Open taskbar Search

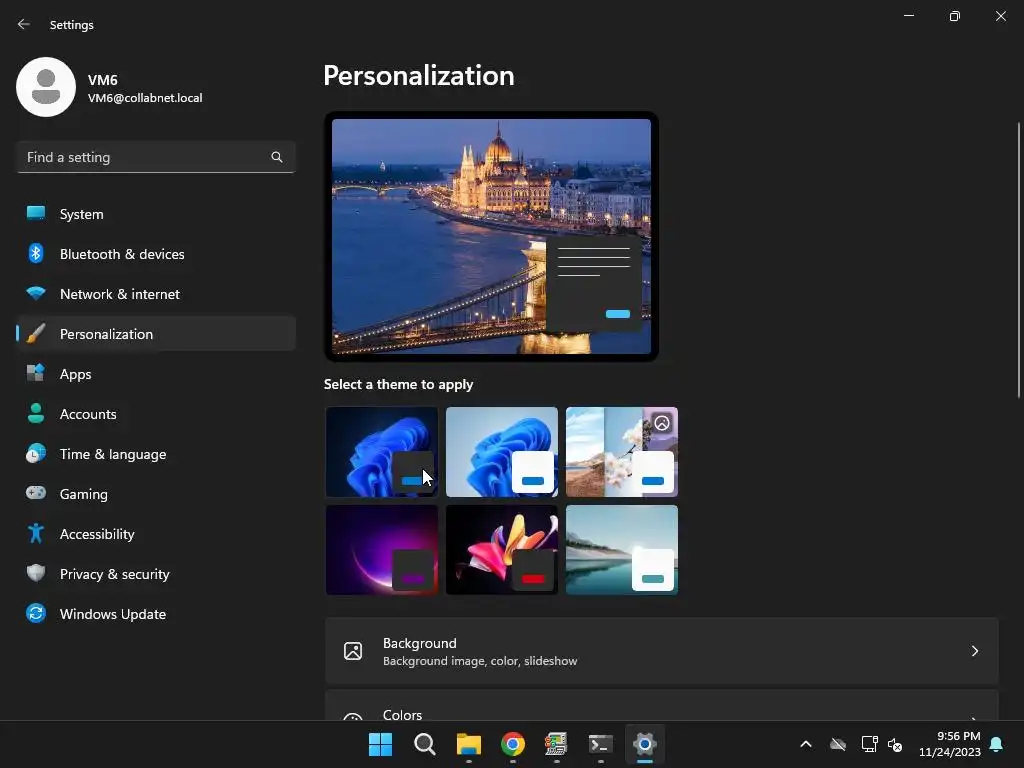click(424, 744)
